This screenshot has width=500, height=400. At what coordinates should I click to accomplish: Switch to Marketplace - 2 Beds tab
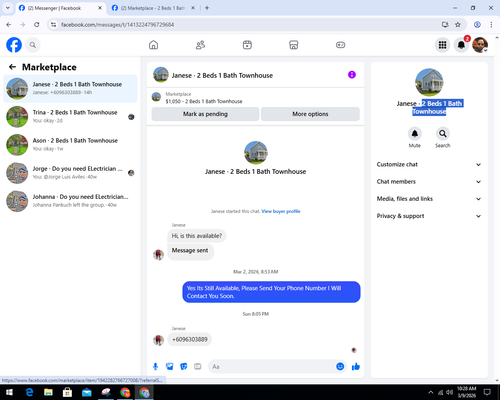click(x=153, y=8)
